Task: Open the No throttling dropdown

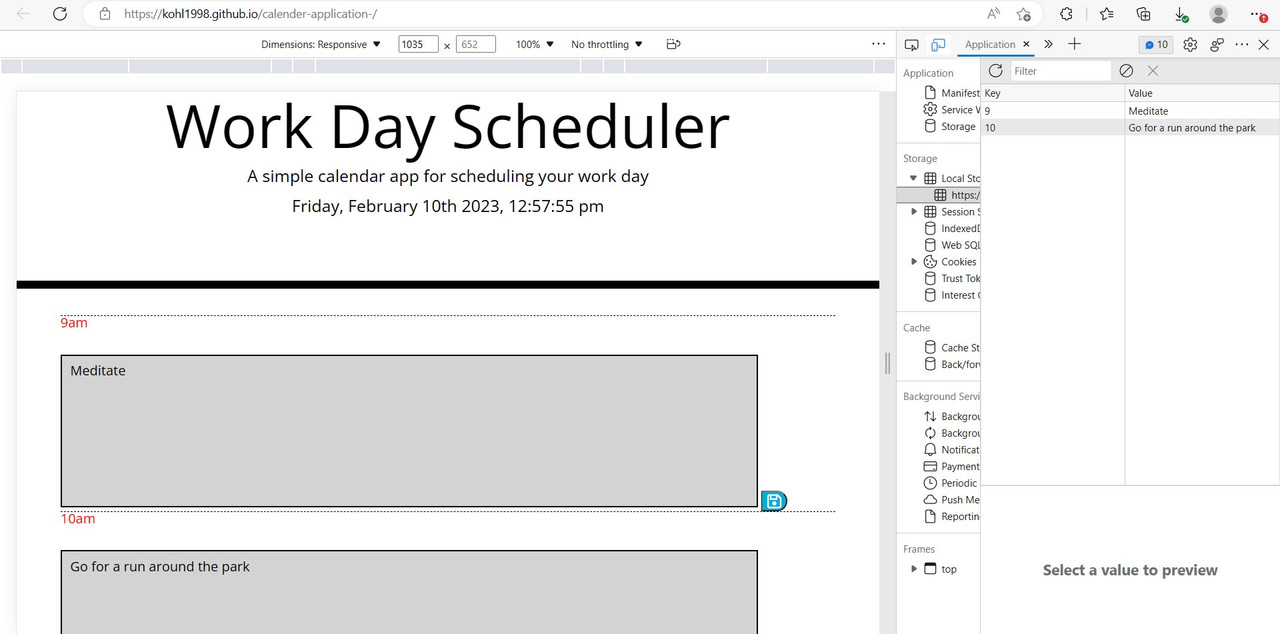Action: [604, 44]
